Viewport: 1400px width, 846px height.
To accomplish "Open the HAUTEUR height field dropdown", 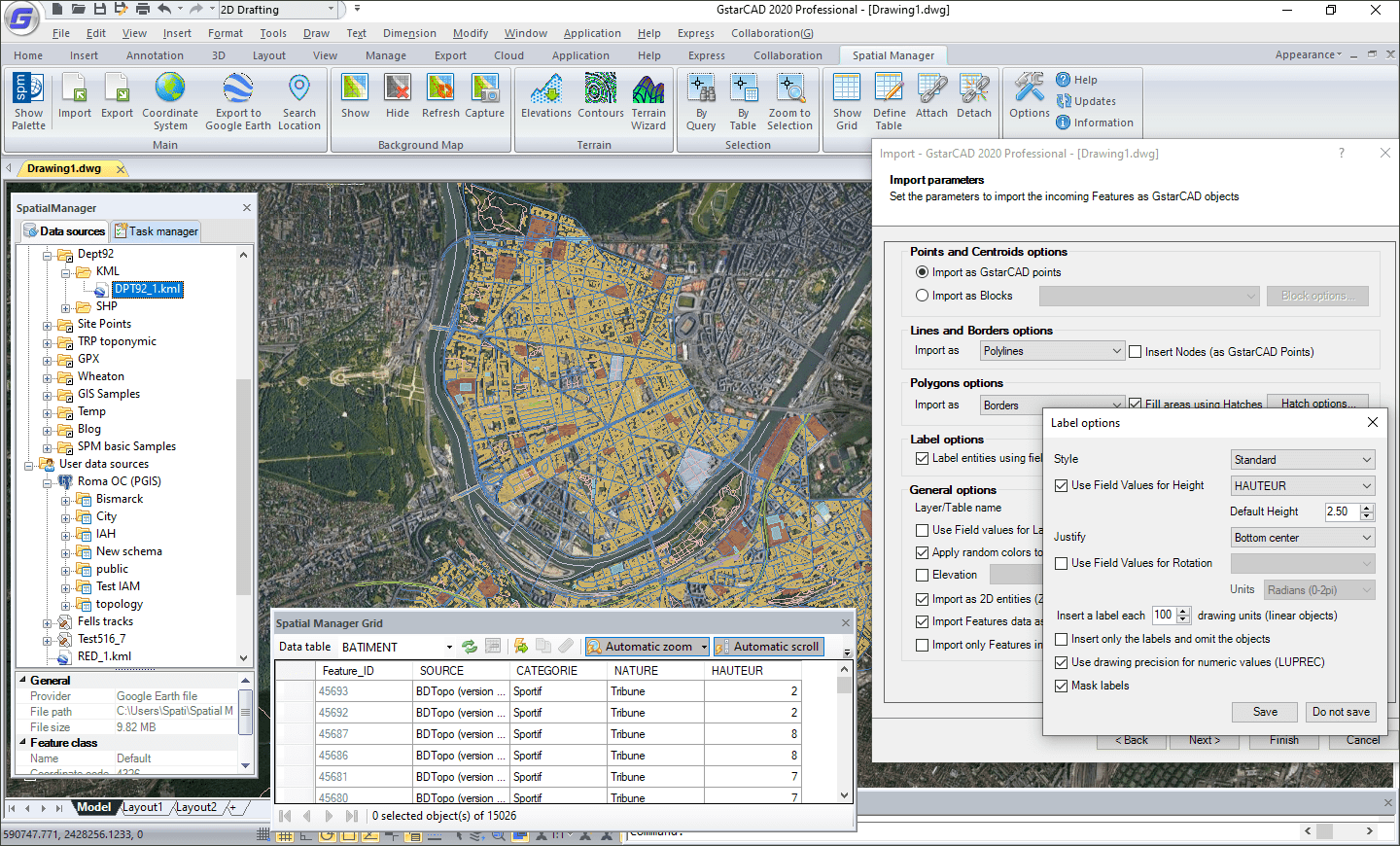I will [1303, 486].
